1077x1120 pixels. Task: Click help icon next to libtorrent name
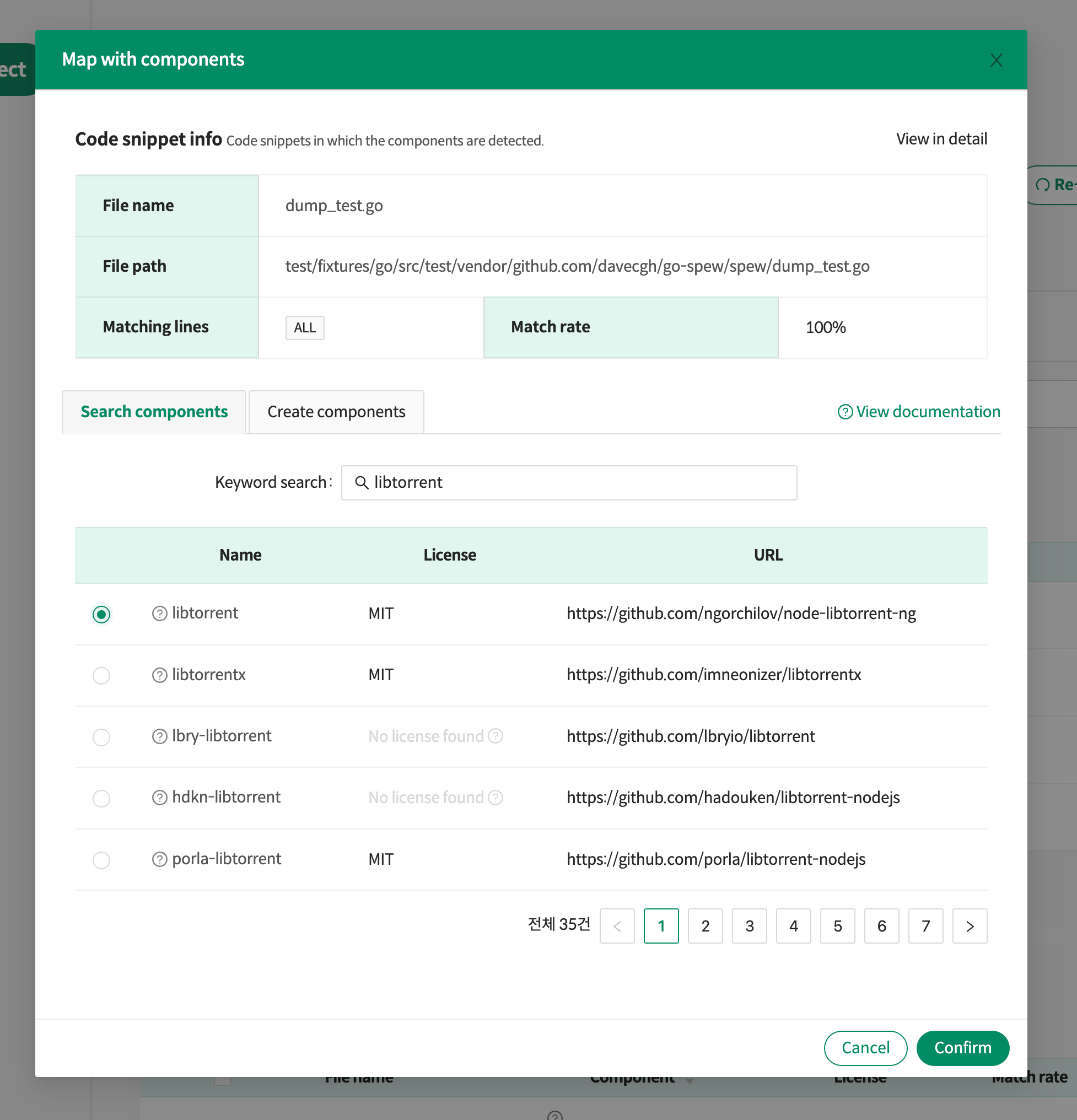pos(159,613)
